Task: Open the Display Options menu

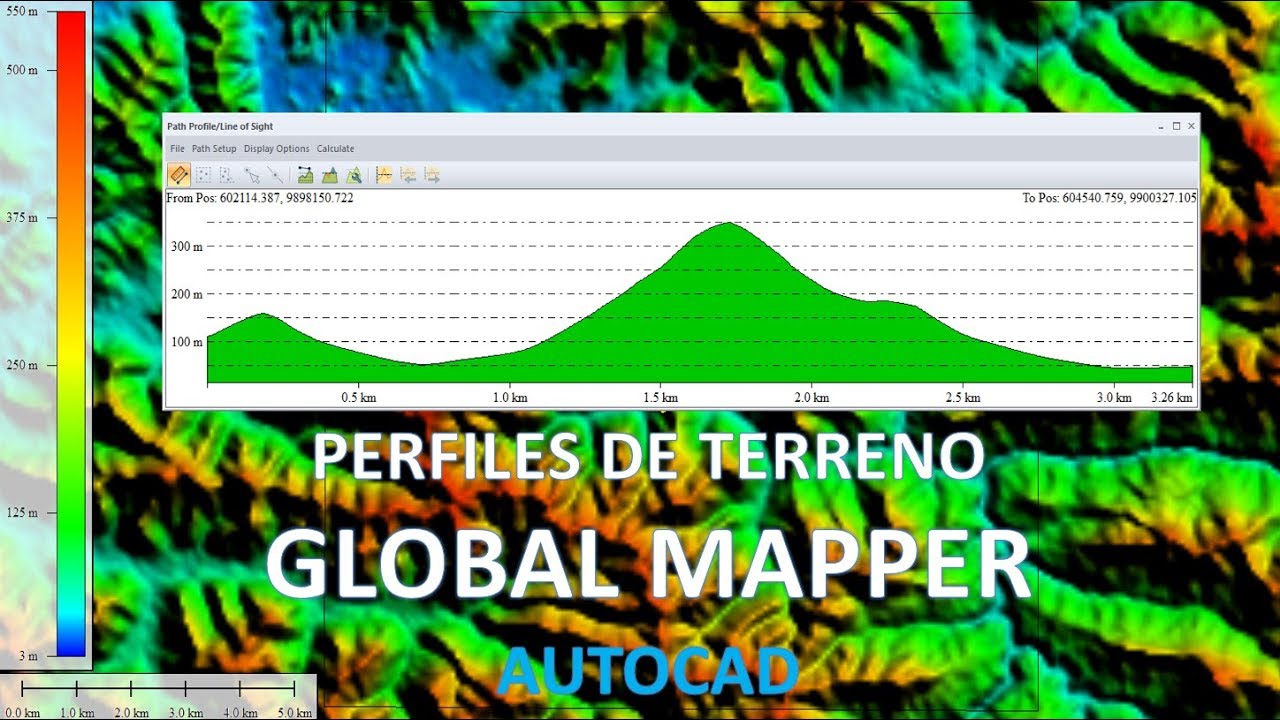Action: coord(277,149)
